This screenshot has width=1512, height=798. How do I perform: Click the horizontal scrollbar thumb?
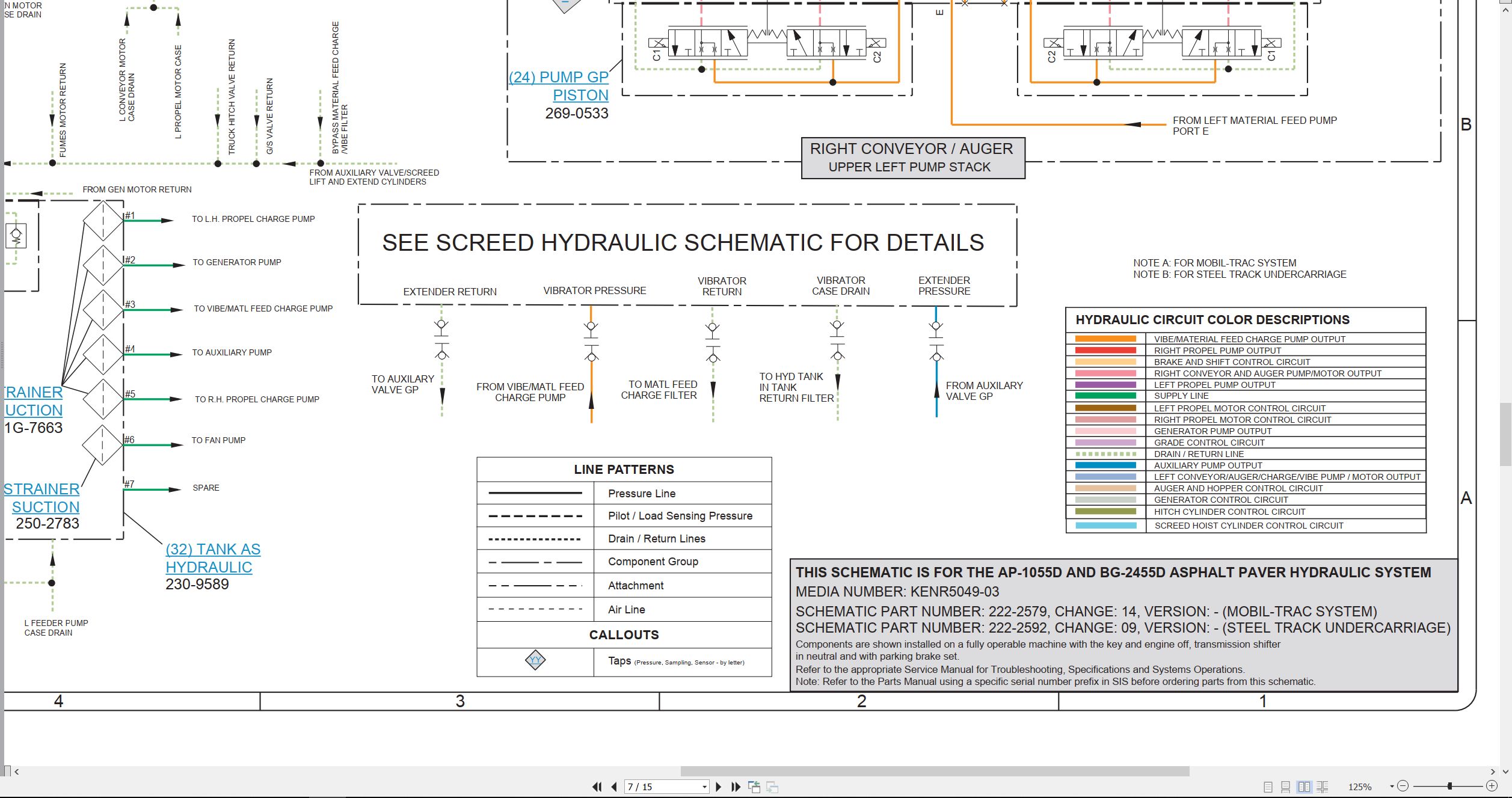pos(935,771)
